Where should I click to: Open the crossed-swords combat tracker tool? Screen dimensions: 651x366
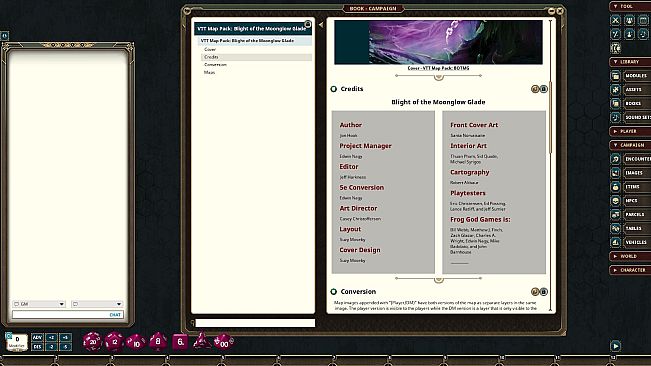(615, 20)
